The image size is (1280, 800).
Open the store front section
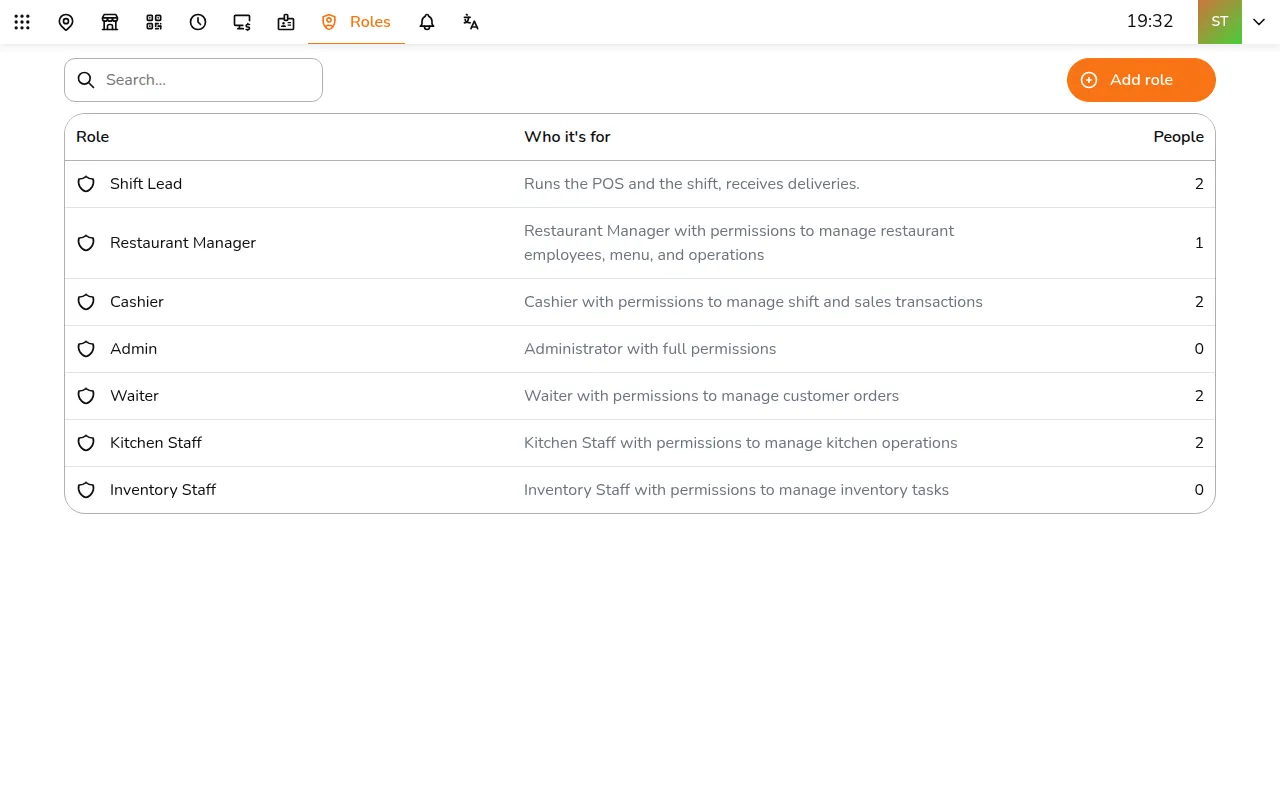coord(110,22)
